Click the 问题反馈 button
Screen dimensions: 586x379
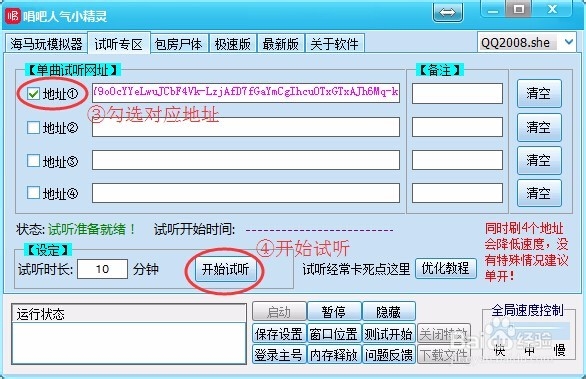(x=389, y=355)
